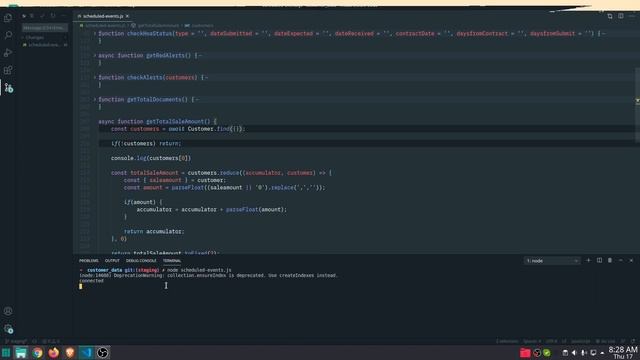640x360 pixels.
Task: Open the changed scheduled-events file in source control
Action: point(44,45)
